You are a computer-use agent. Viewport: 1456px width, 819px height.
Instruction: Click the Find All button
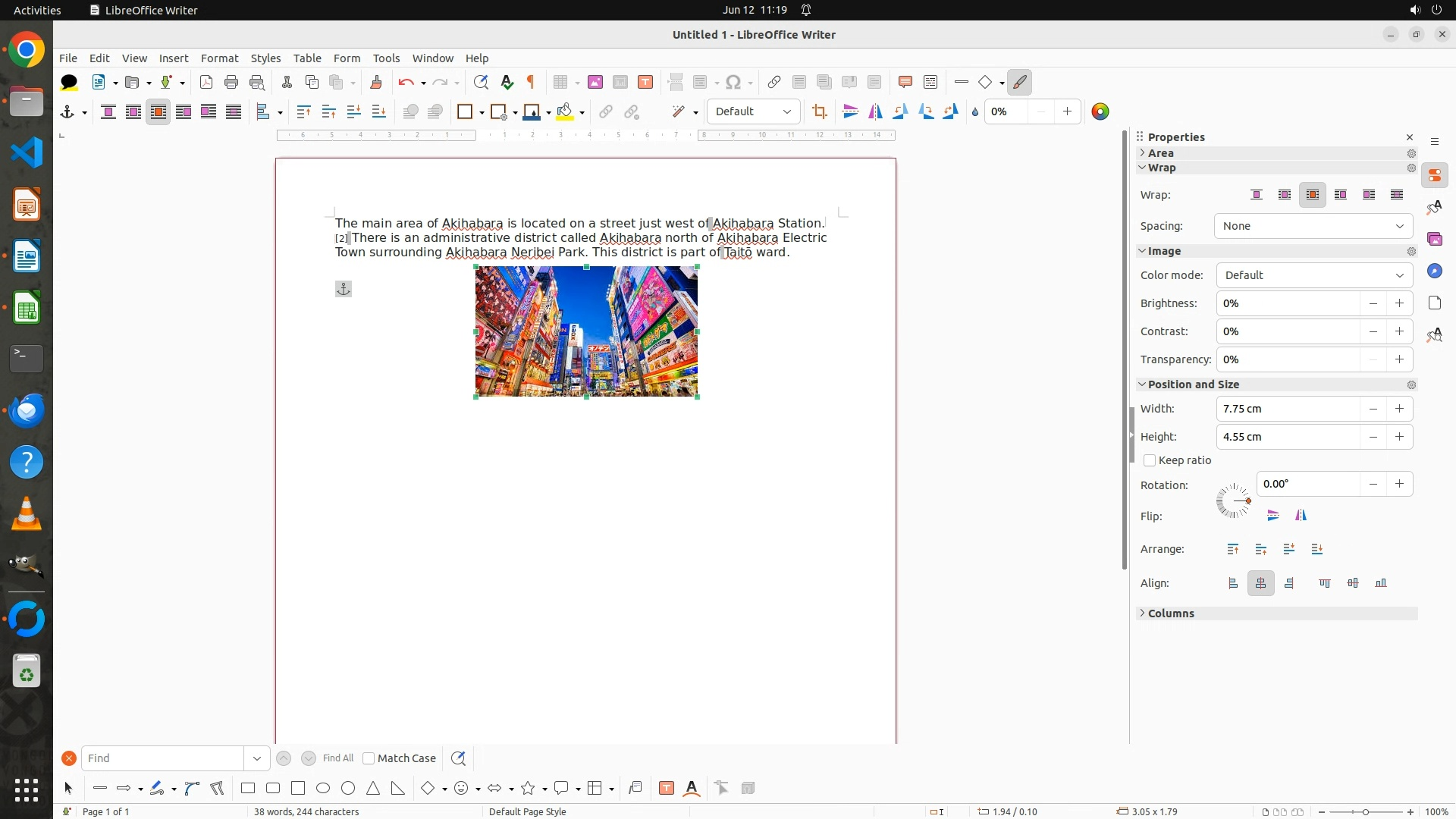[337, 758]
